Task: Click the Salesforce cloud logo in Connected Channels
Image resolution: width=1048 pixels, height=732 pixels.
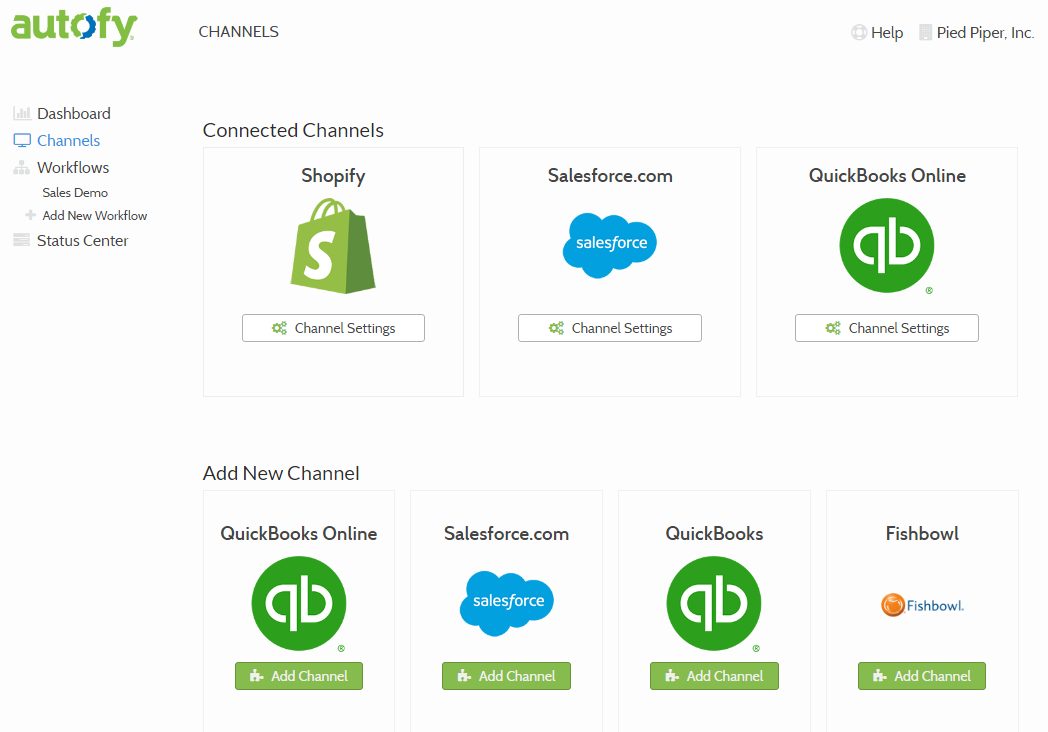Action: click(x=610, y=245)
